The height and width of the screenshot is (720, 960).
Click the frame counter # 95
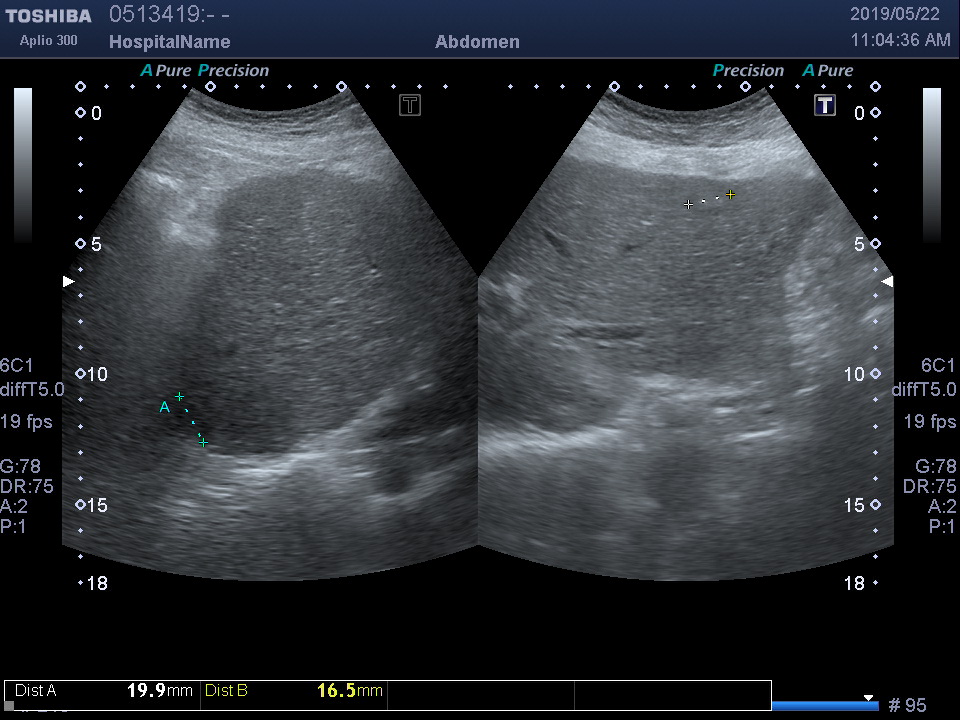[x=907, y=705]
